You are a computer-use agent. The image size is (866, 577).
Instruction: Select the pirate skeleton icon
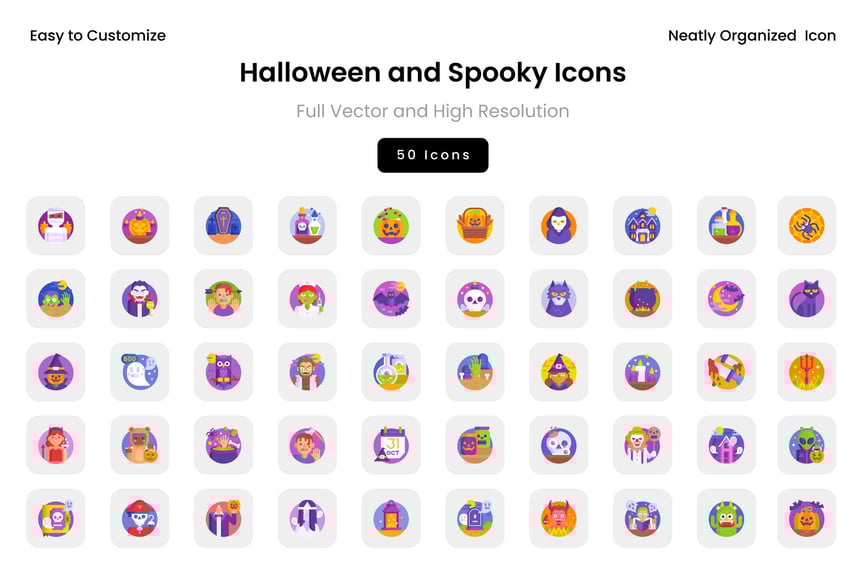140,517
